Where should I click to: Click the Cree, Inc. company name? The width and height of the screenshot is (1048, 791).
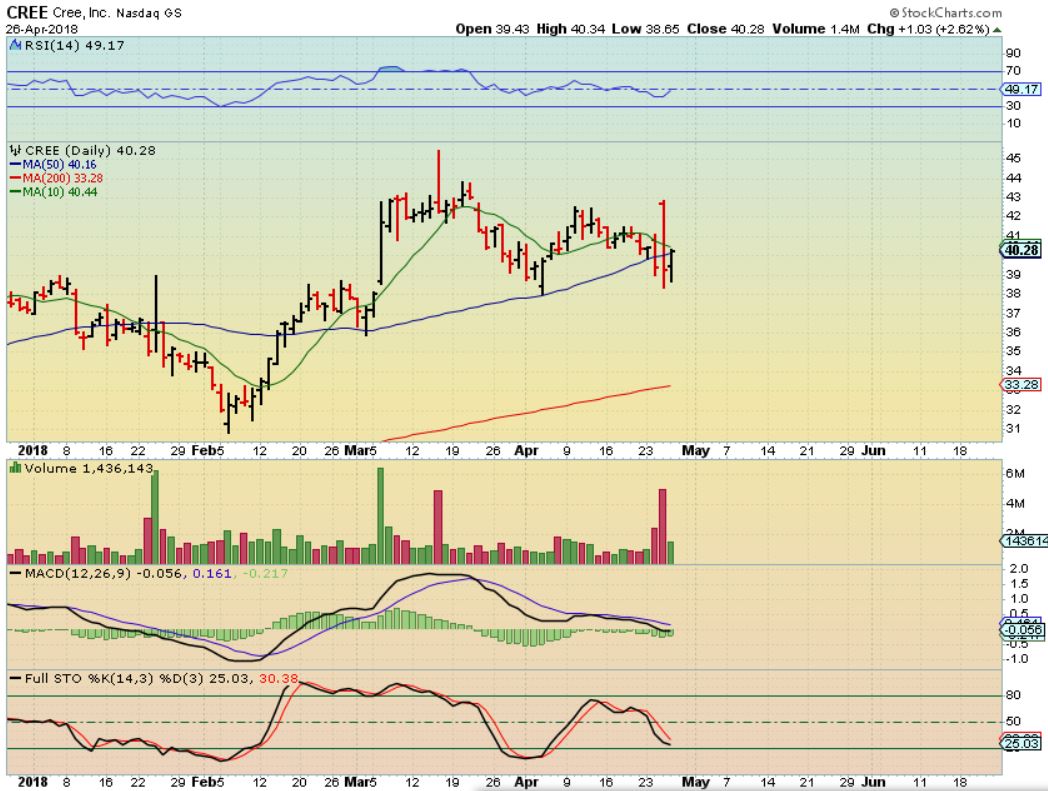click(81, 13)
